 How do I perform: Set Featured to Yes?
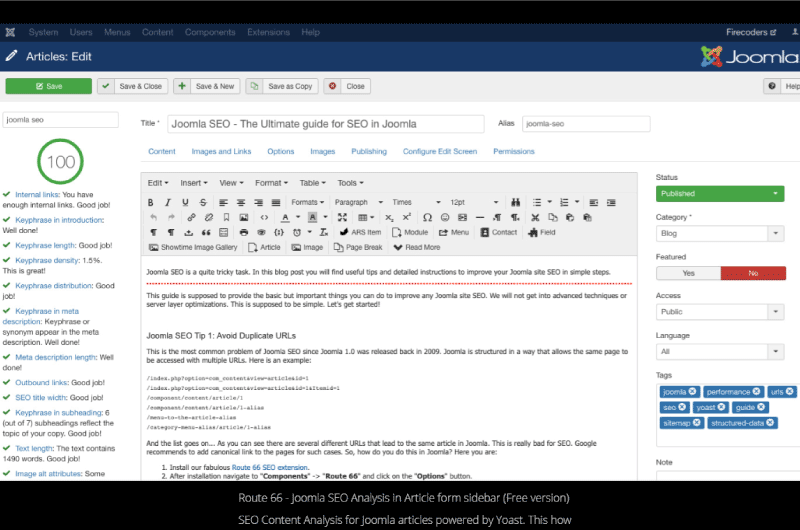688,273
